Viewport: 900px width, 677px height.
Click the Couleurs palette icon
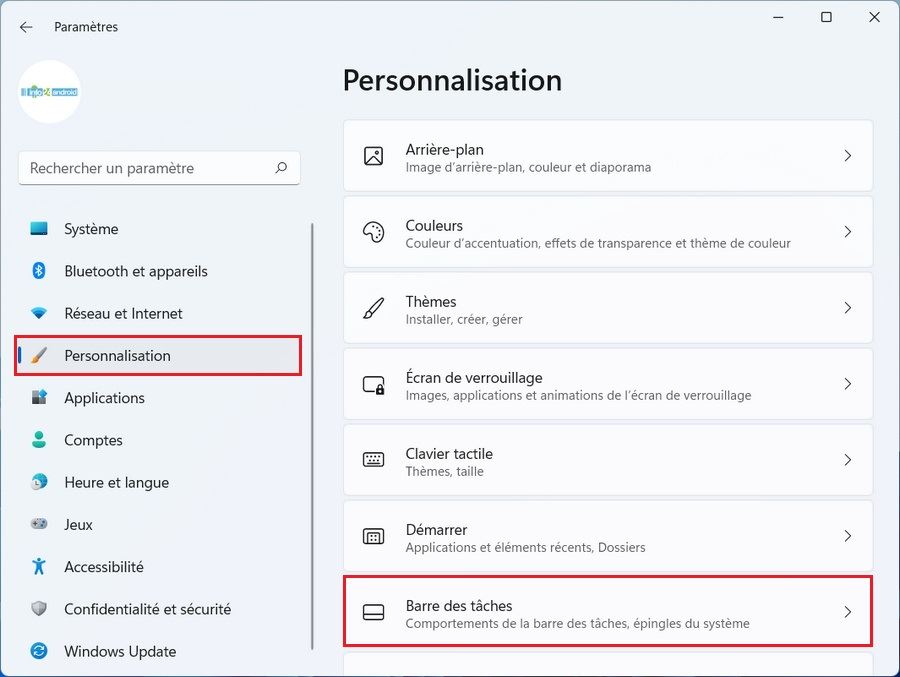point(373,232)
